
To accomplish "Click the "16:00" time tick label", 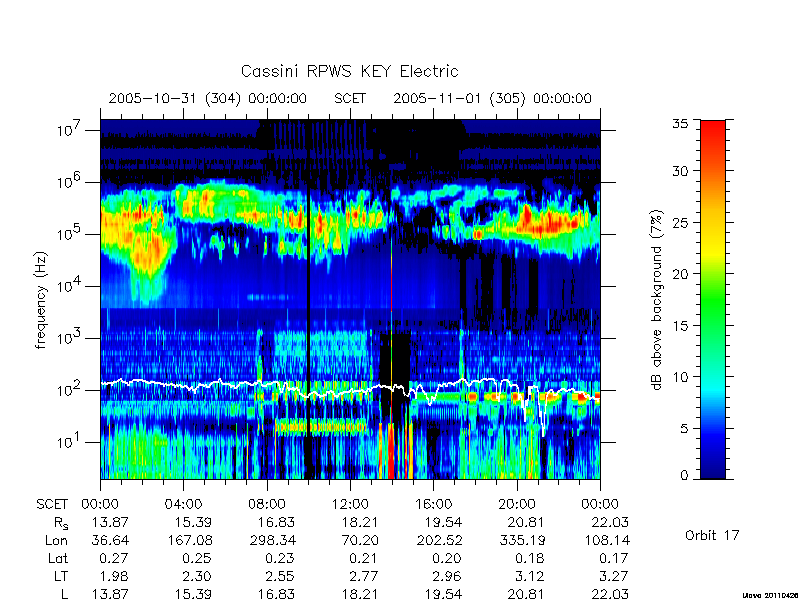I will 433,504.
